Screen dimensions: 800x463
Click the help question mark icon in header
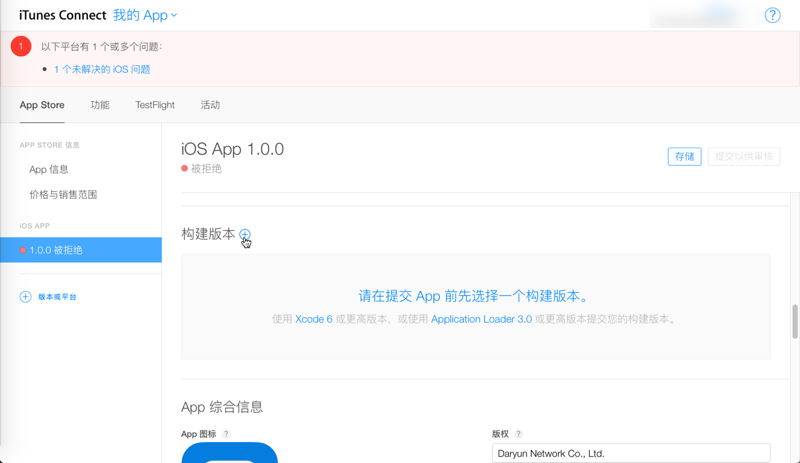tap(772, 15)
